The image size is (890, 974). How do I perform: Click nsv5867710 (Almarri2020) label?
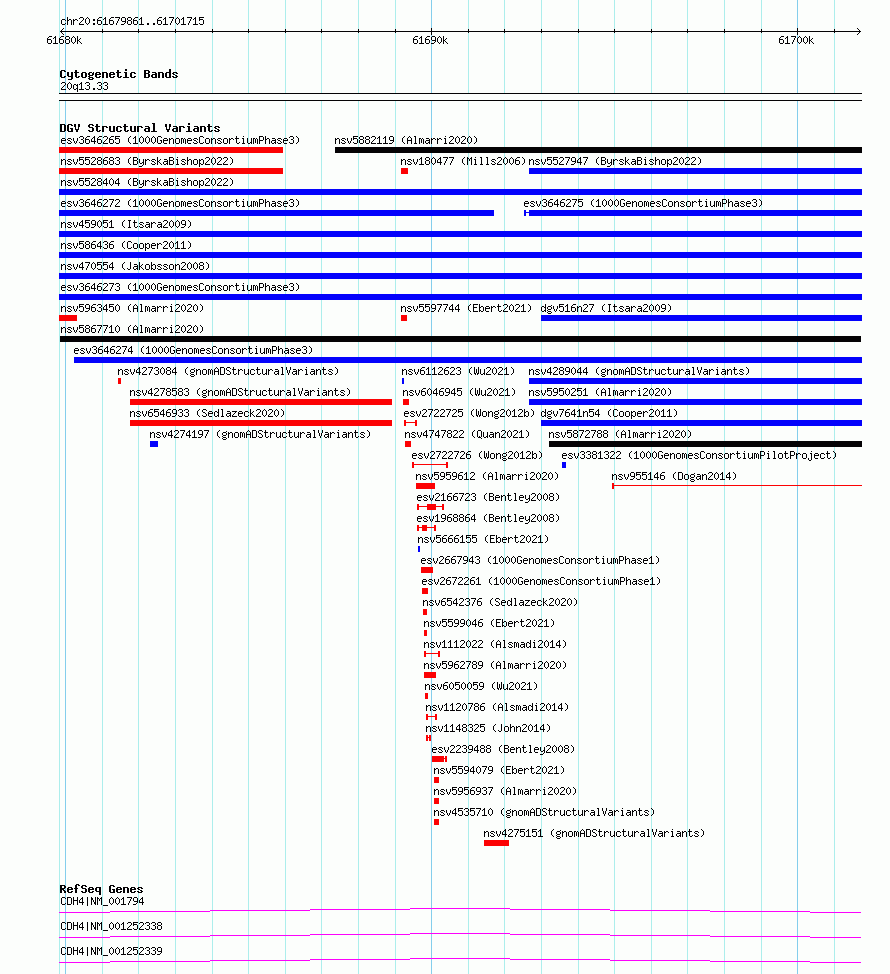tap(132, 330)
